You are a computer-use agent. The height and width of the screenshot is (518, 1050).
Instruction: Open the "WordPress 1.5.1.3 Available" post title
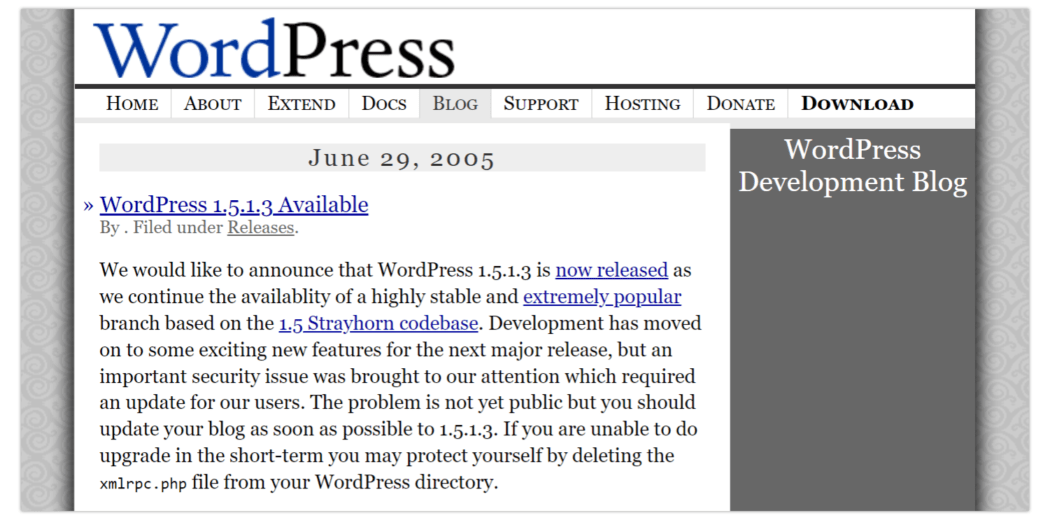[x=234, y=205]
